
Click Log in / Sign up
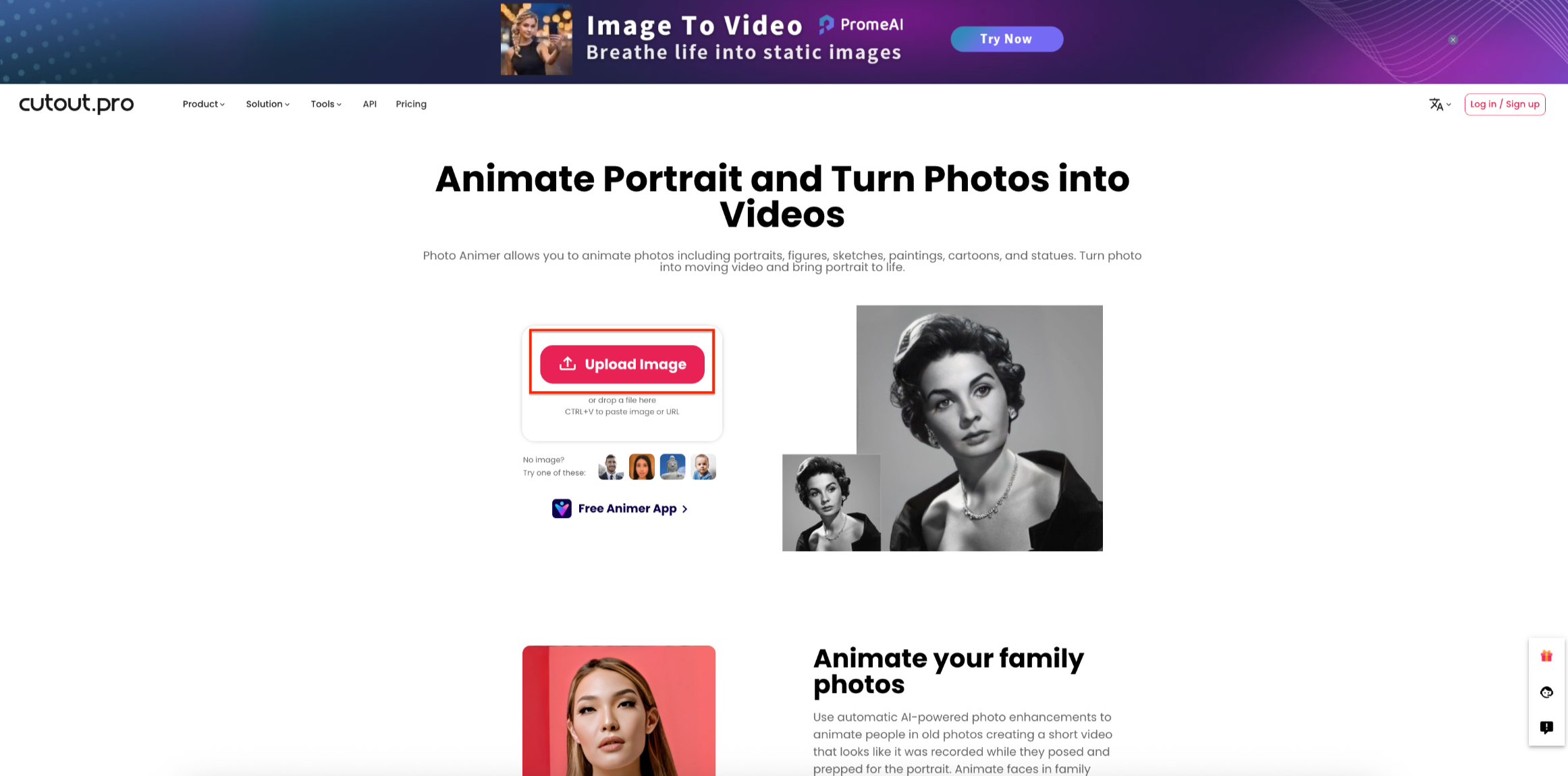point(1505,104)
